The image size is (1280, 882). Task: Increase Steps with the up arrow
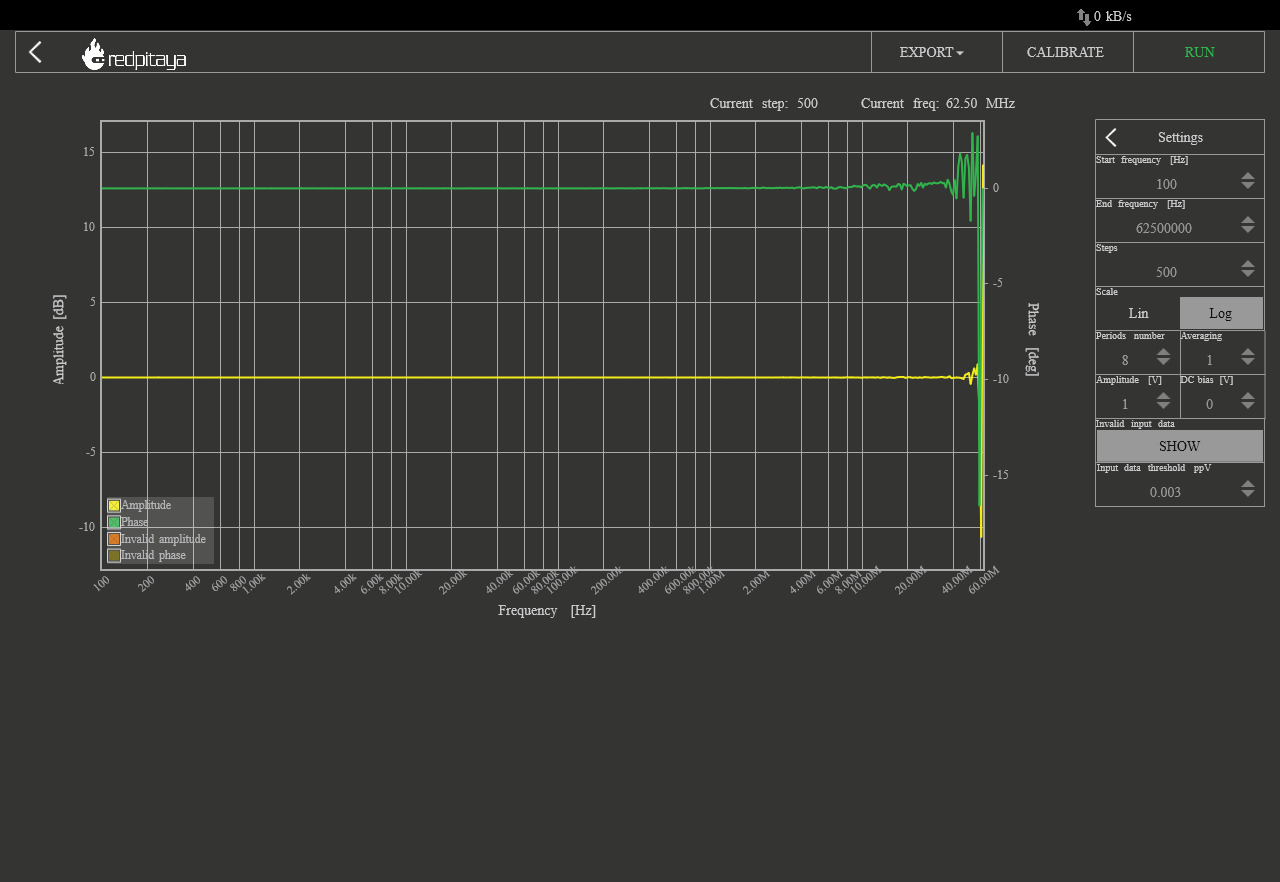point(1248,264)
